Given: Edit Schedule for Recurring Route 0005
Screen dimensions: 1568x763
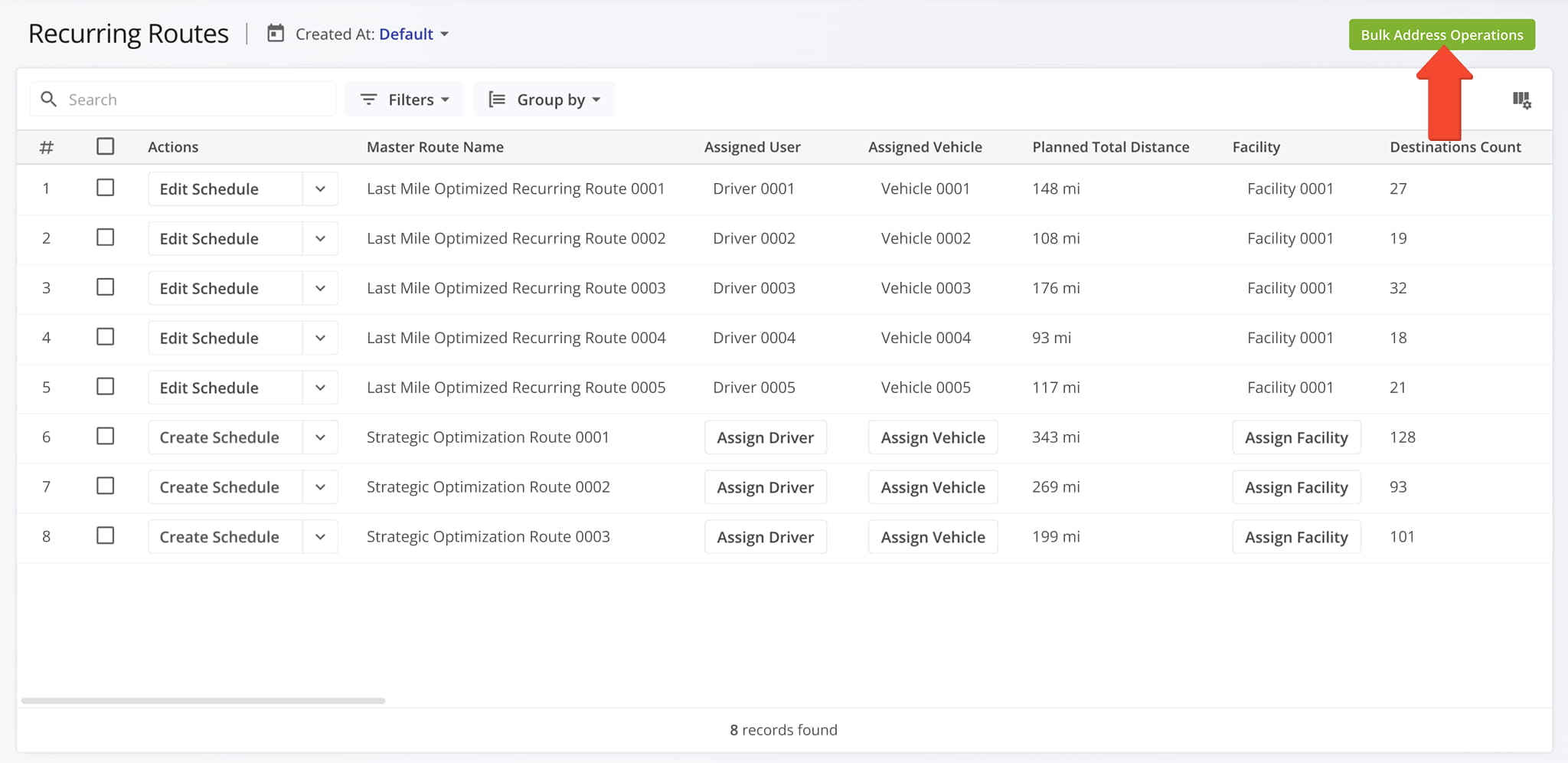Looking at the screenshot, I should coord(225,388).
